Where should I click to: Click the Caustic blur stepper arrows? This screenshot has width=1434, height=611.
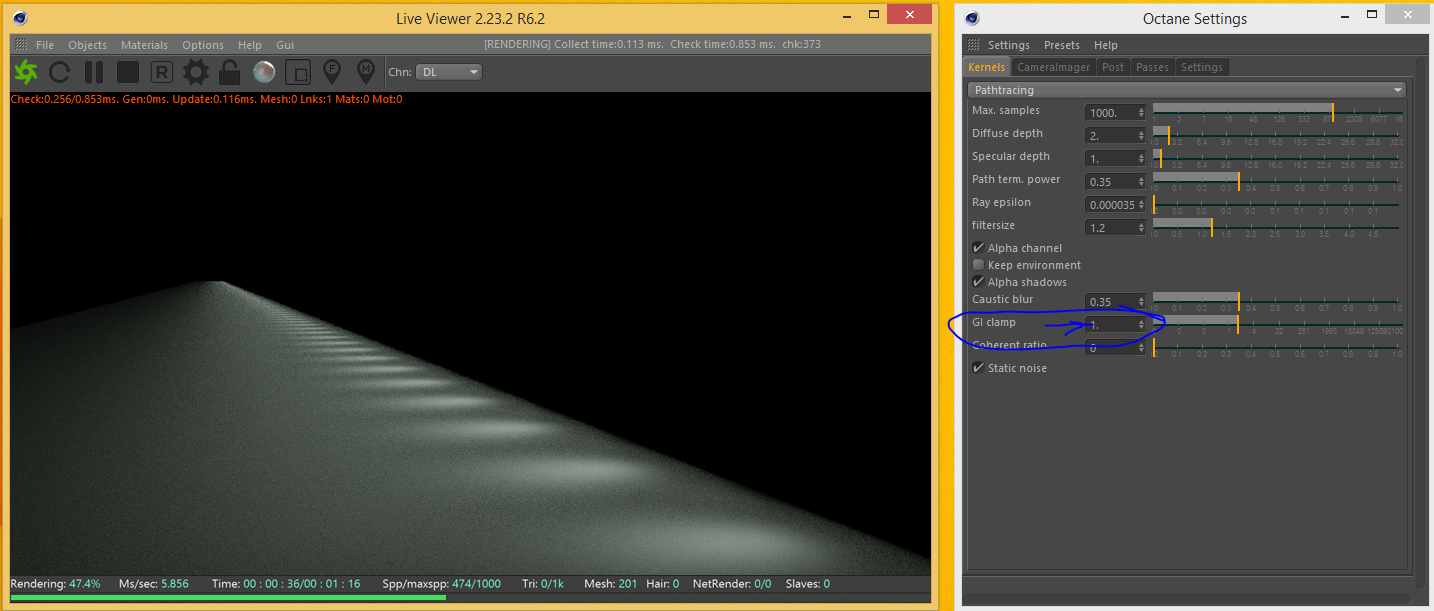coord(1141,302)
